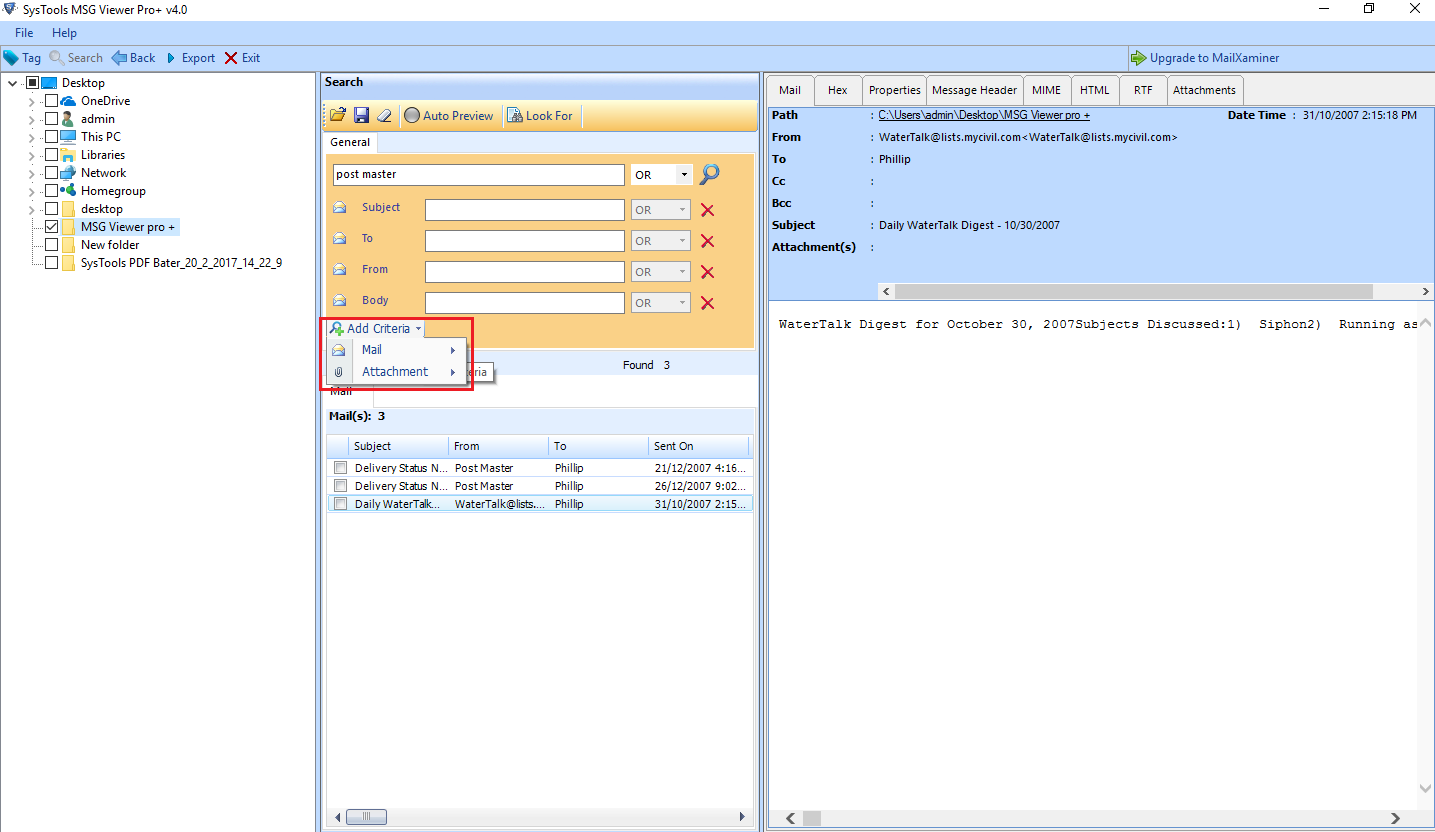Expand the Mail submenu under Add Criteria

(395, 350)
